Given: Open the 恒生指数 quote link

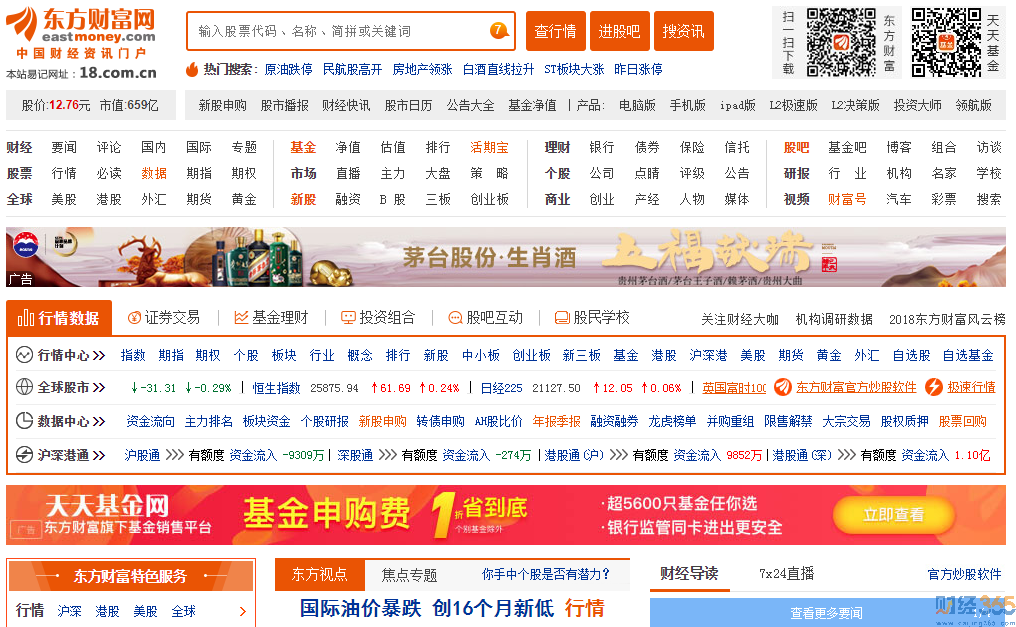Looking at the screenshot, I should pyautogui.click(x=276, y=388).
